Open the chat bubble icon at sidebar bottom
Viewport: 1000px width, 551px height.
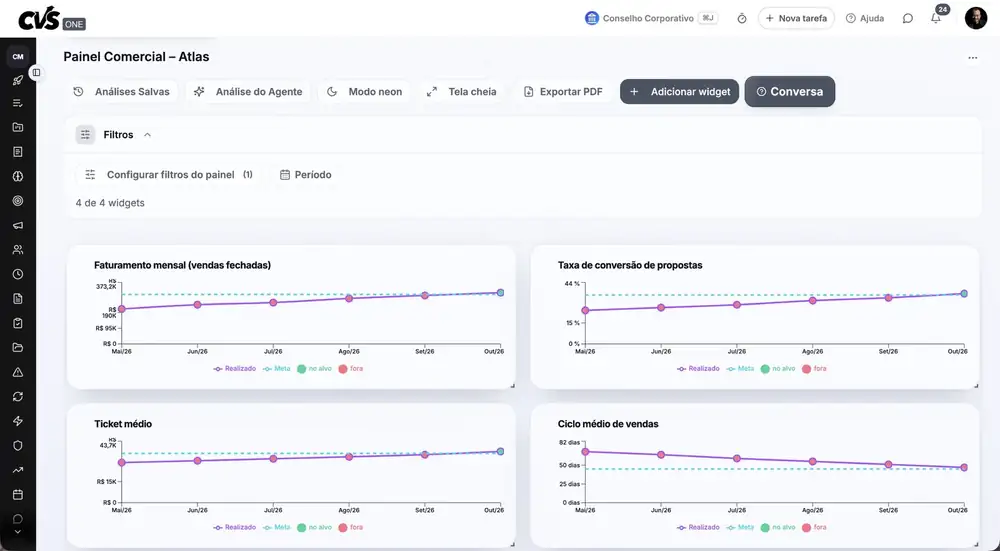(18, 519)
